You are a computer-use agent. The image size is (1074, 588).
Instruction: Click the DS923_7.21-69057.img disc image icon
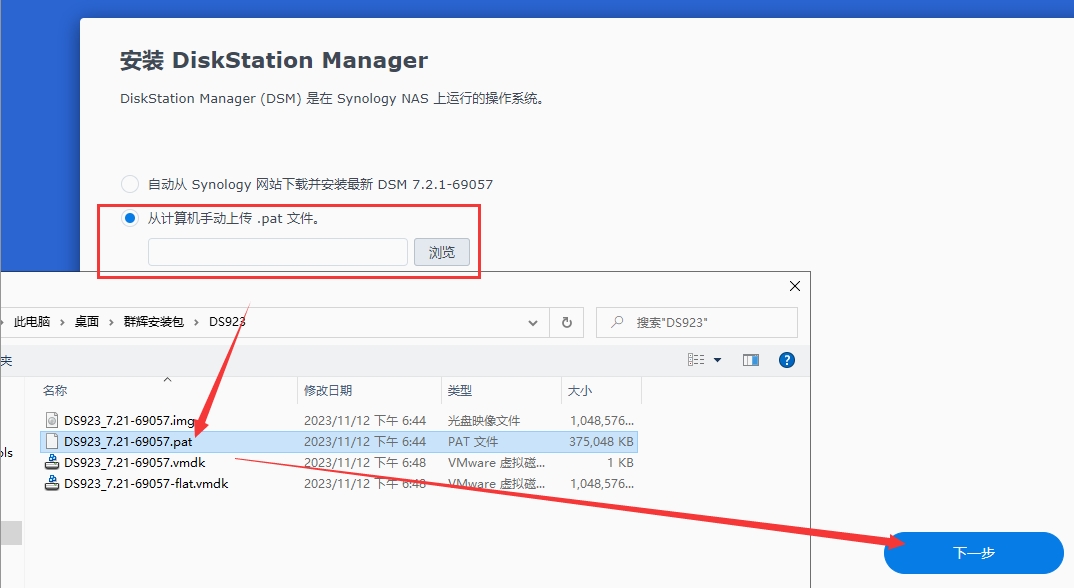click(53, 420)
